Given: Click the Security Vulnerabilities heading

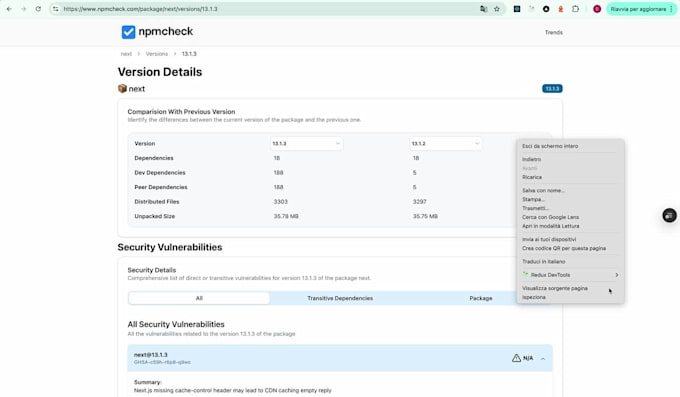Looking at the screenshot, I should point(170,247).
